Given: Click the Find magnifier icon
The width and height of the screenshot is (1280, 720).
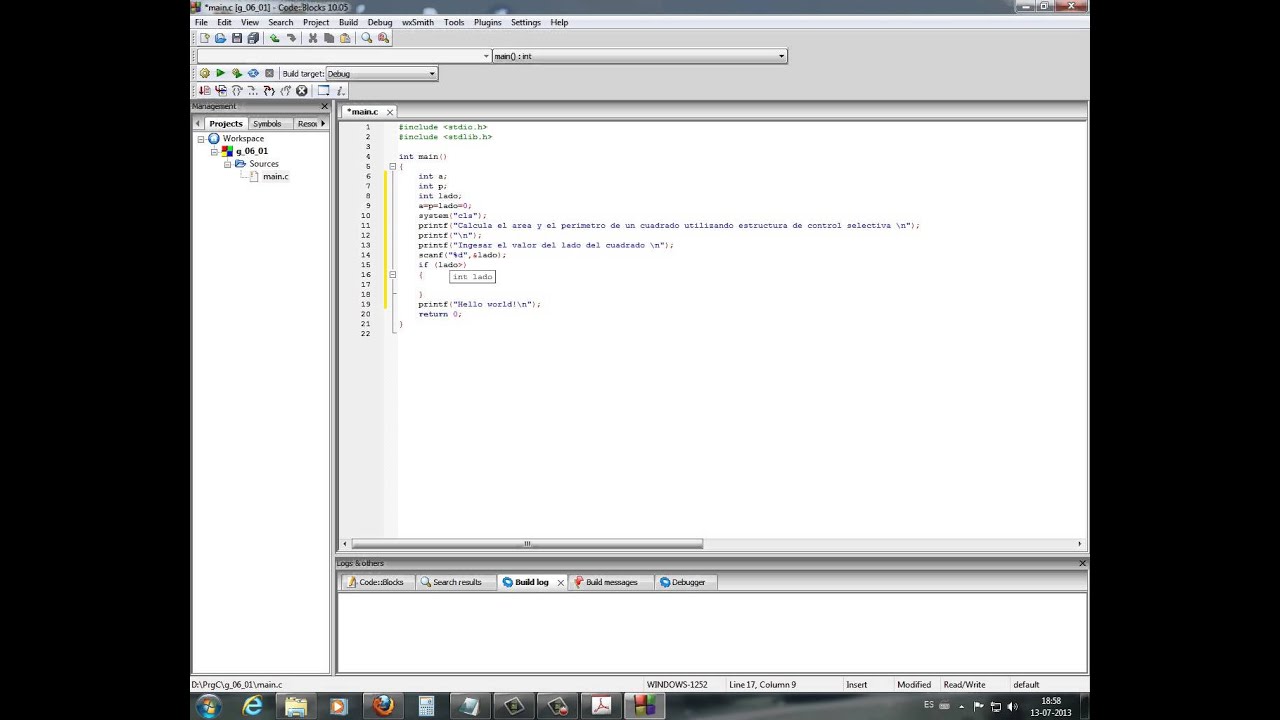Looking at the screenshot, I should pyautogui.click(x=367, y=38).
